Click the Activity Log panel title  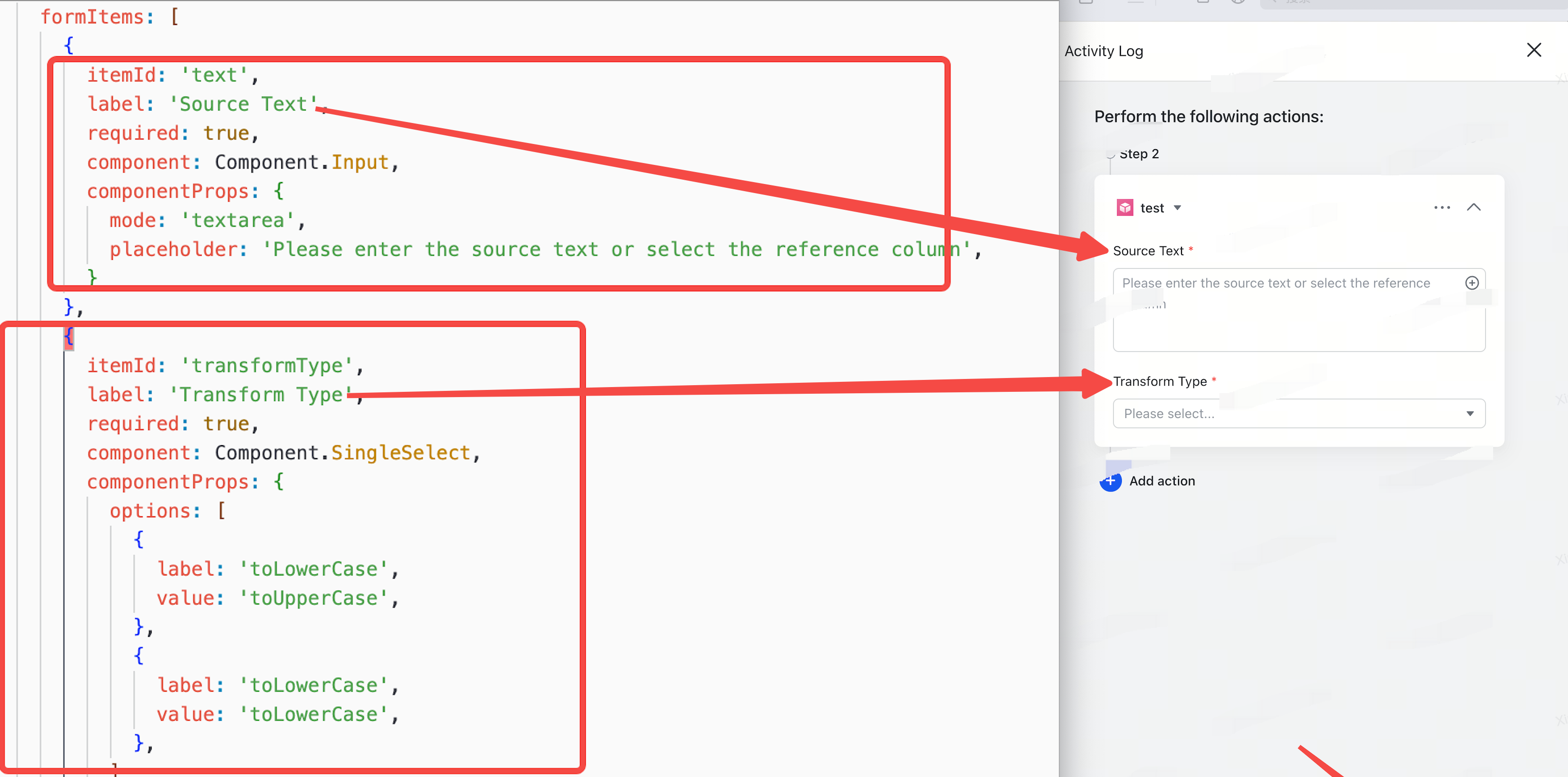(x=1104, y=51)
